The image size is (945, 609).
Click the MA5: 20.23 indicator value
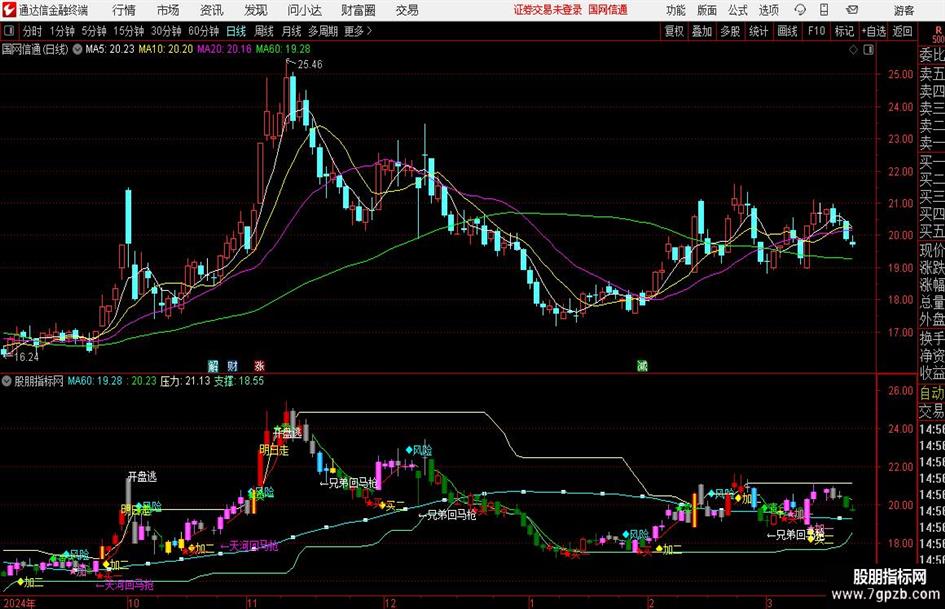(x=110, y=49)
